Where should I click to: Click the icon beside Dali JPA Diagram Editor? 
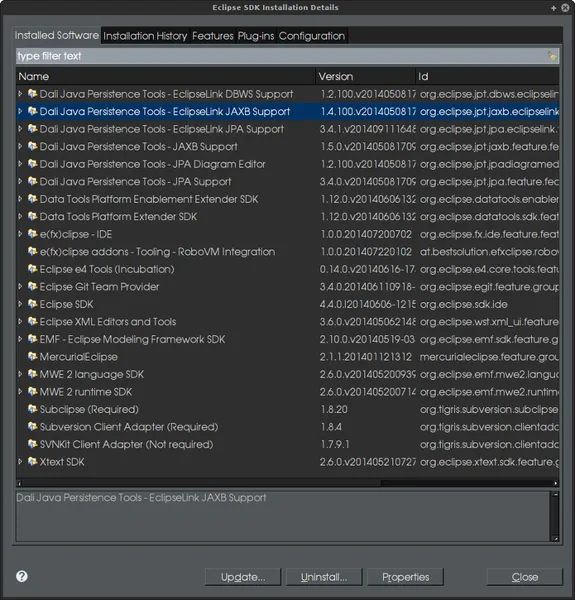[x=33, y=164]
